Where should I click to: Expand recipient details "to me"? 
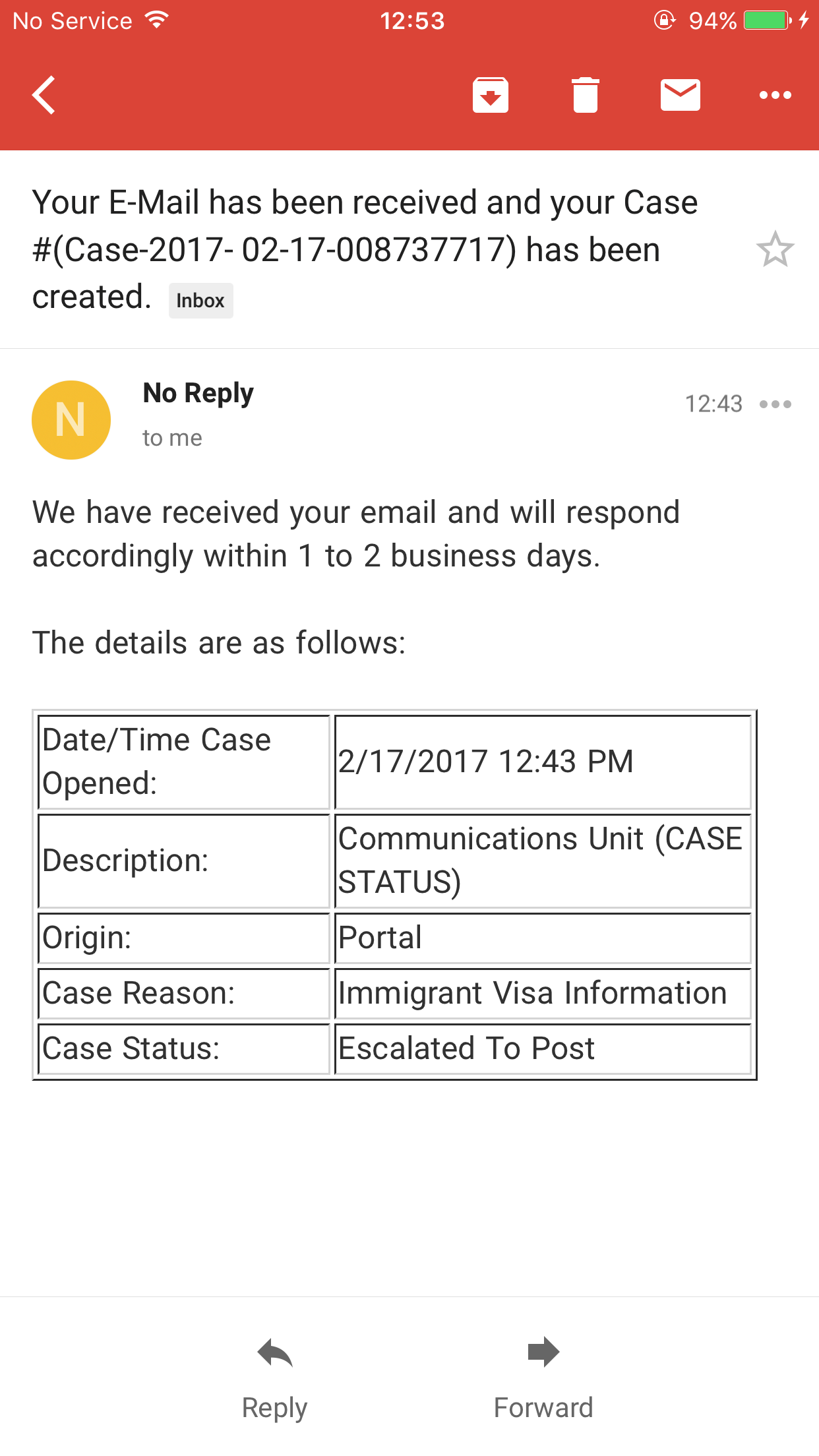(x=172, y=438)
